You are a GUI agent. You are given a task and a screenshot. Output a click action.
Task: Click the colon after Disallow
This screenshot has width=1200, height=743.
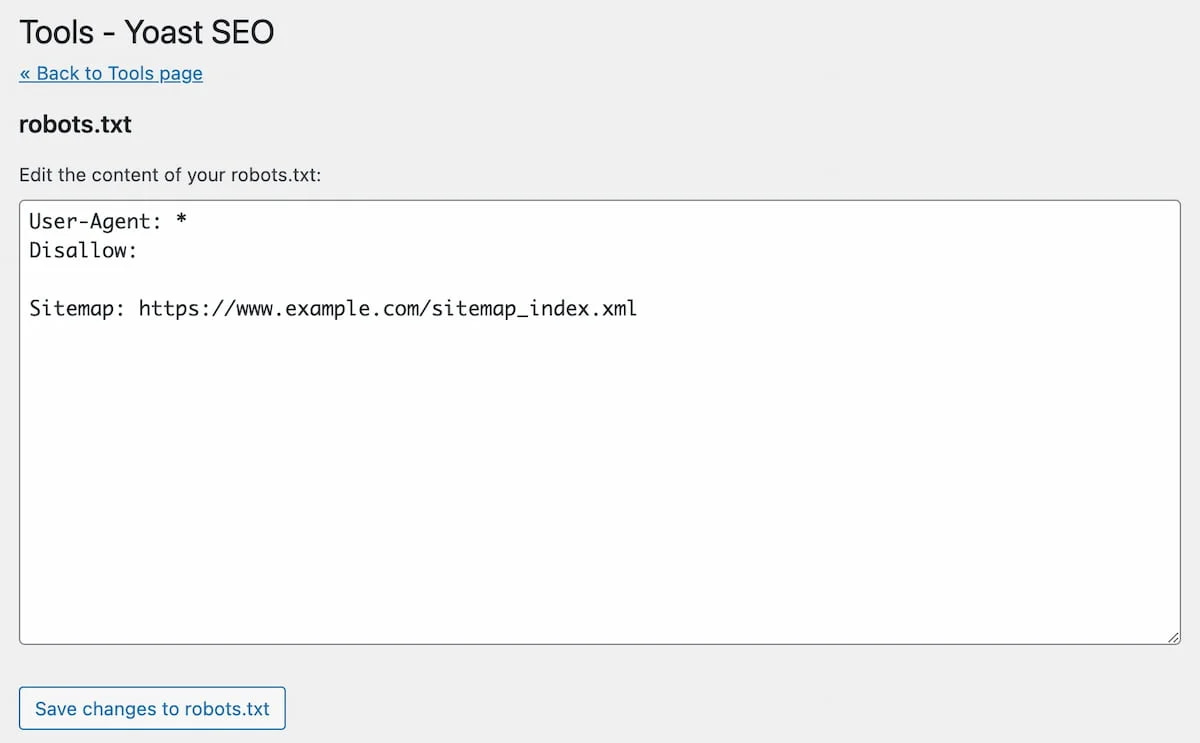(132, 251)
